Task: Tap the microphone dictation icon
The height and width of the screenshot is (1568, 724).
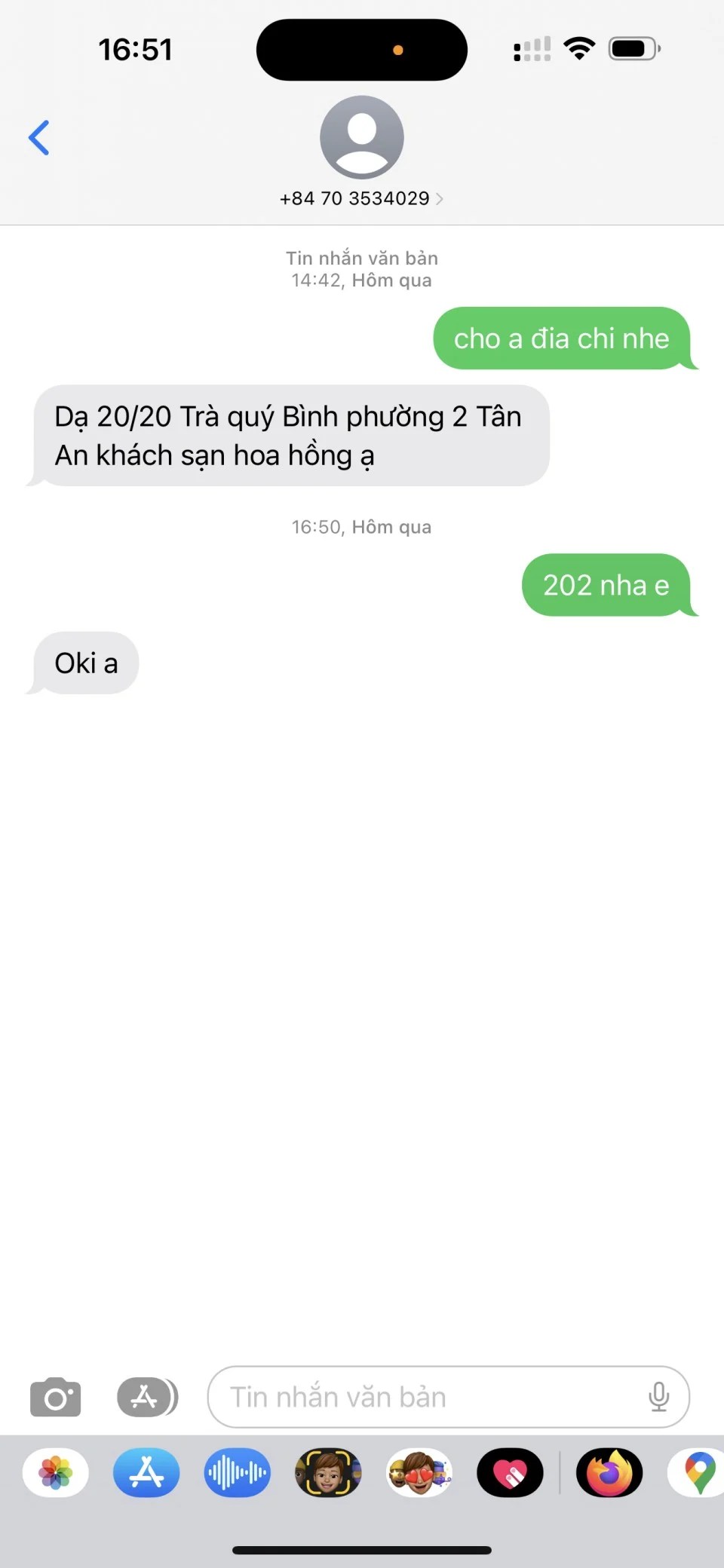Action: [x=658, y=1397]
